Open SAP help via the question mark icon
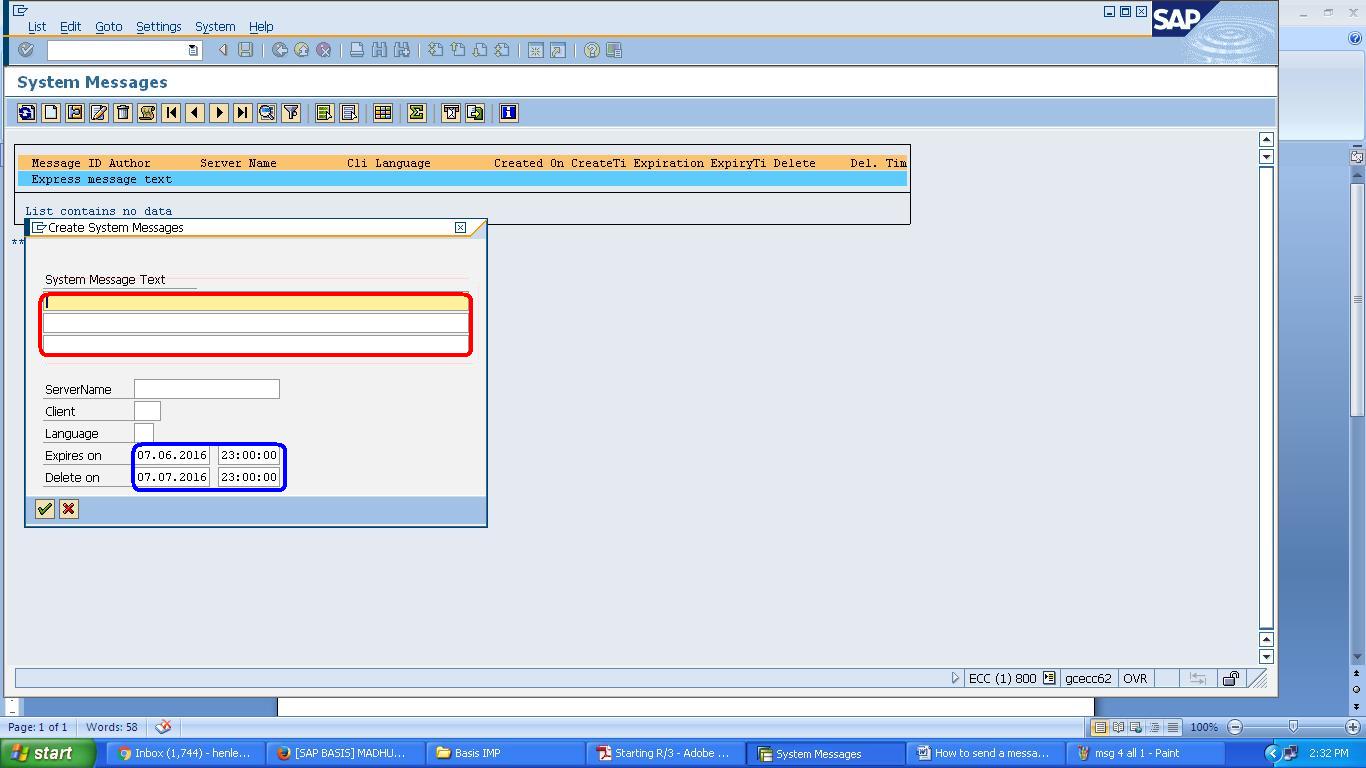 coord(589,50)
